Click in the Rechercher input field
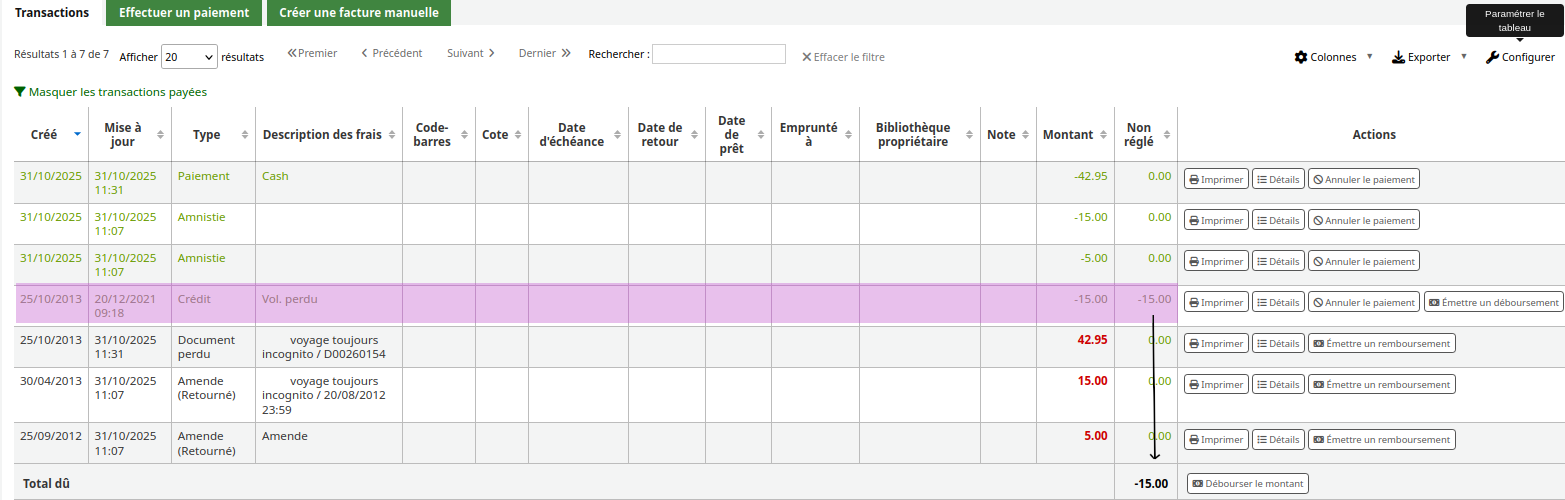 (x=718, y=54)
